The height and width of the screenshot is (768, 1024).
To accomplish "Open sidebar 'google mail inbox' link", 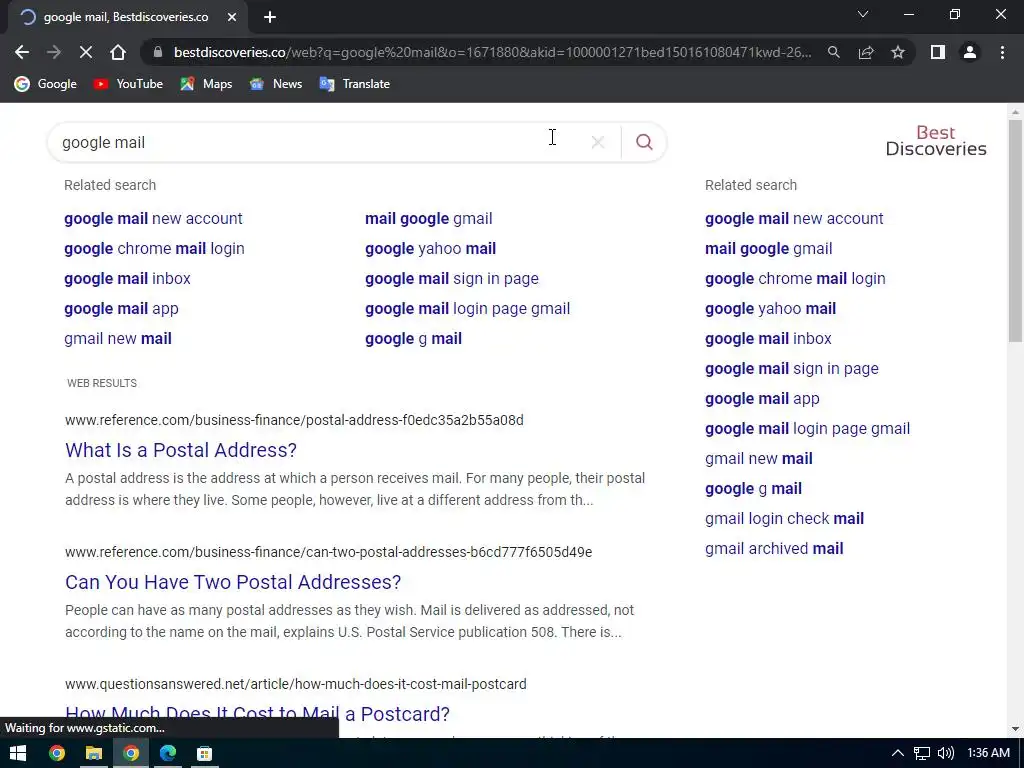I will (768, 338).
